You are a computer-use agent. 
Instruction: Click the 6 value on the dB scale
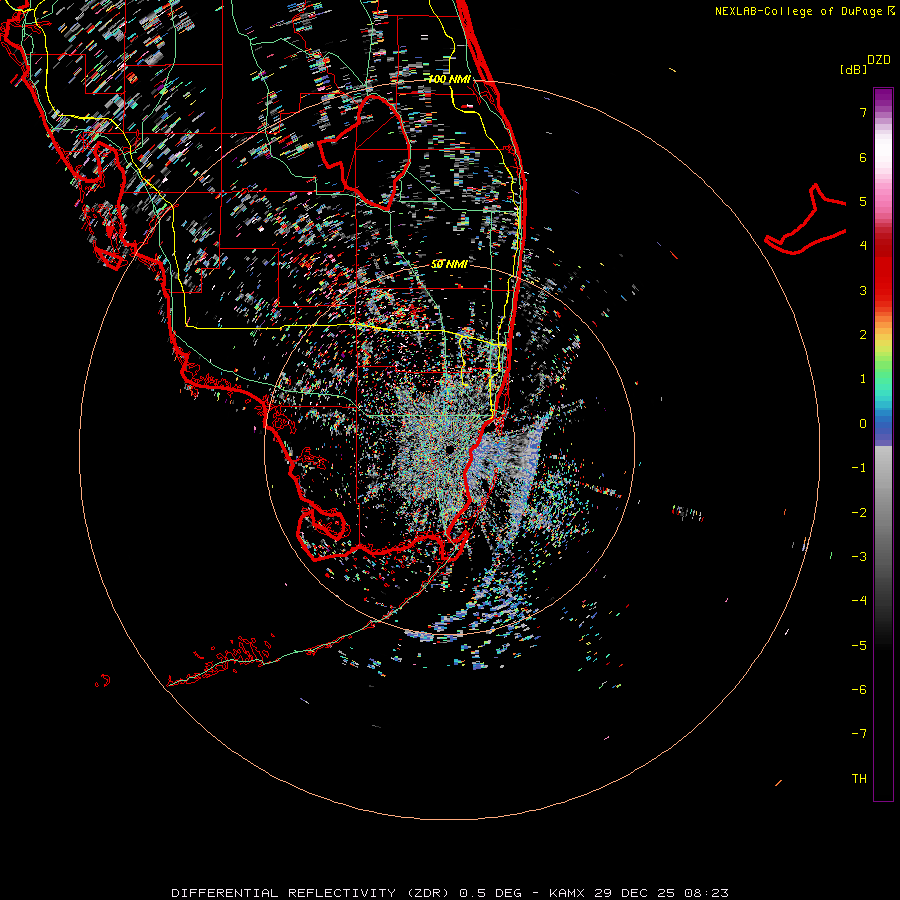pyautogui.click(x=863, y=157)
